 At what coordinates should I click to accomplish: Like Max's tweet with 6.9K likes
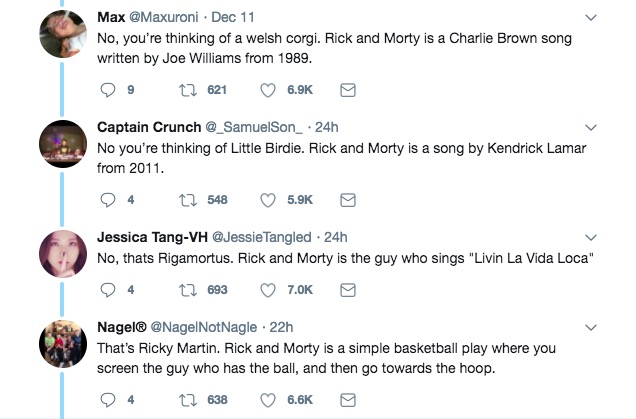(x=268, y=90)
